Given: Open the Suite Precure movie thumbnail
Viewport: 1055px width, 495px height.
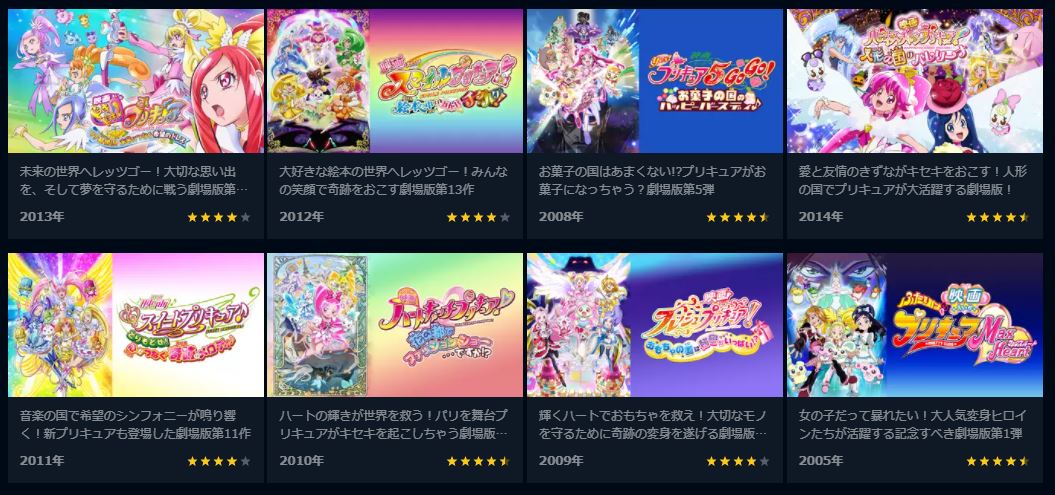Looking at the screenshot, I should (136, 325).
